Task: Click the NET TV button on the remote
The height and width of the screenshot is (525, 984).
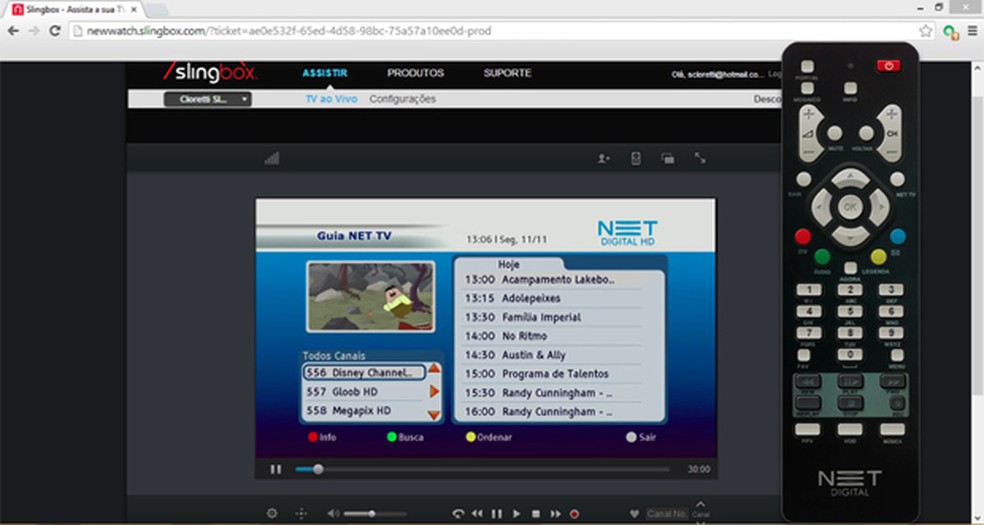Action: tap(897, 179)
